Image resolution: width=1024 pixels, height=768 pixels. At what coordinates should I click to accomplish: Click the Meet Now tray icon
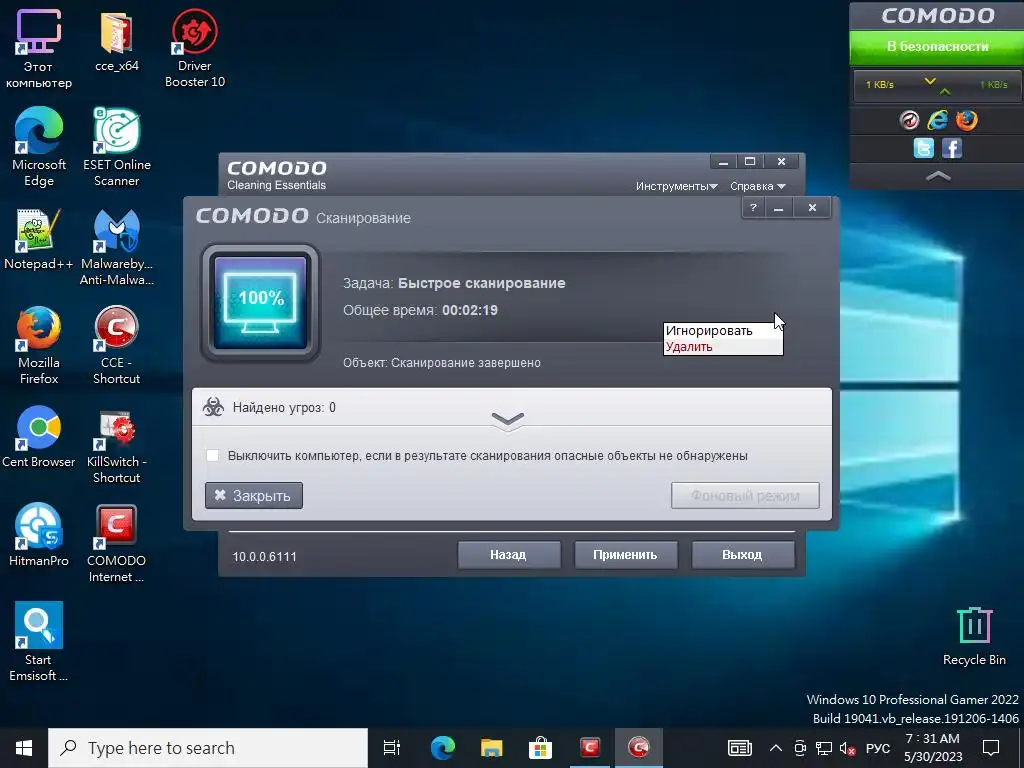click(x=800, y=748)
